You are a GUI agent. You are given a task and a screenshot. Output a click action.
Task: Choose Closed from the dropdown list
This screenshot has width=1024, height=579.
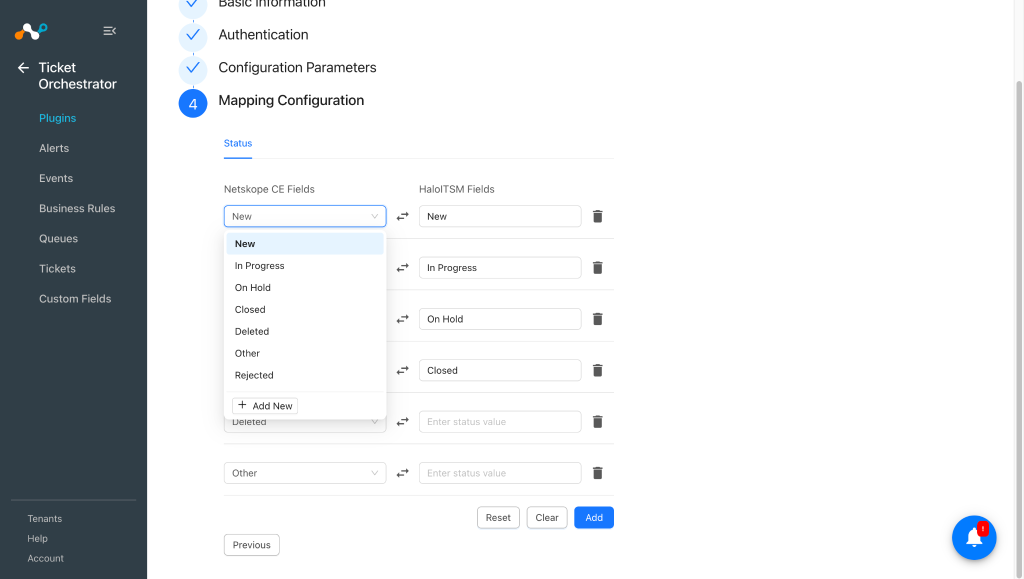pyautogui.click(x=305, y=309)
